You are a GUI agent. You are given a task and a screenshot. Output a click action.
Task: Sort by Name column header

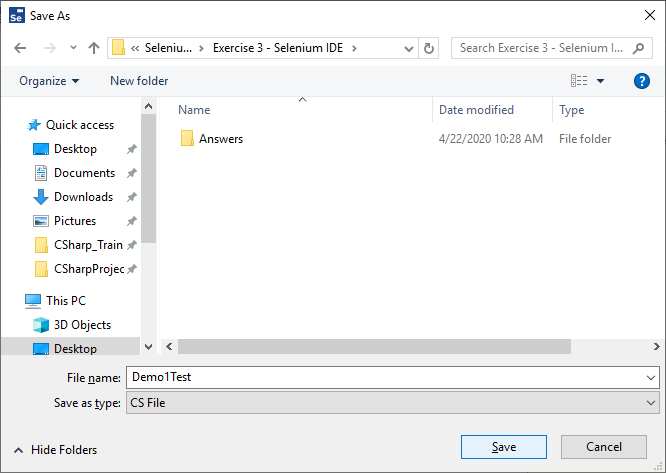[x=194, y=110]
